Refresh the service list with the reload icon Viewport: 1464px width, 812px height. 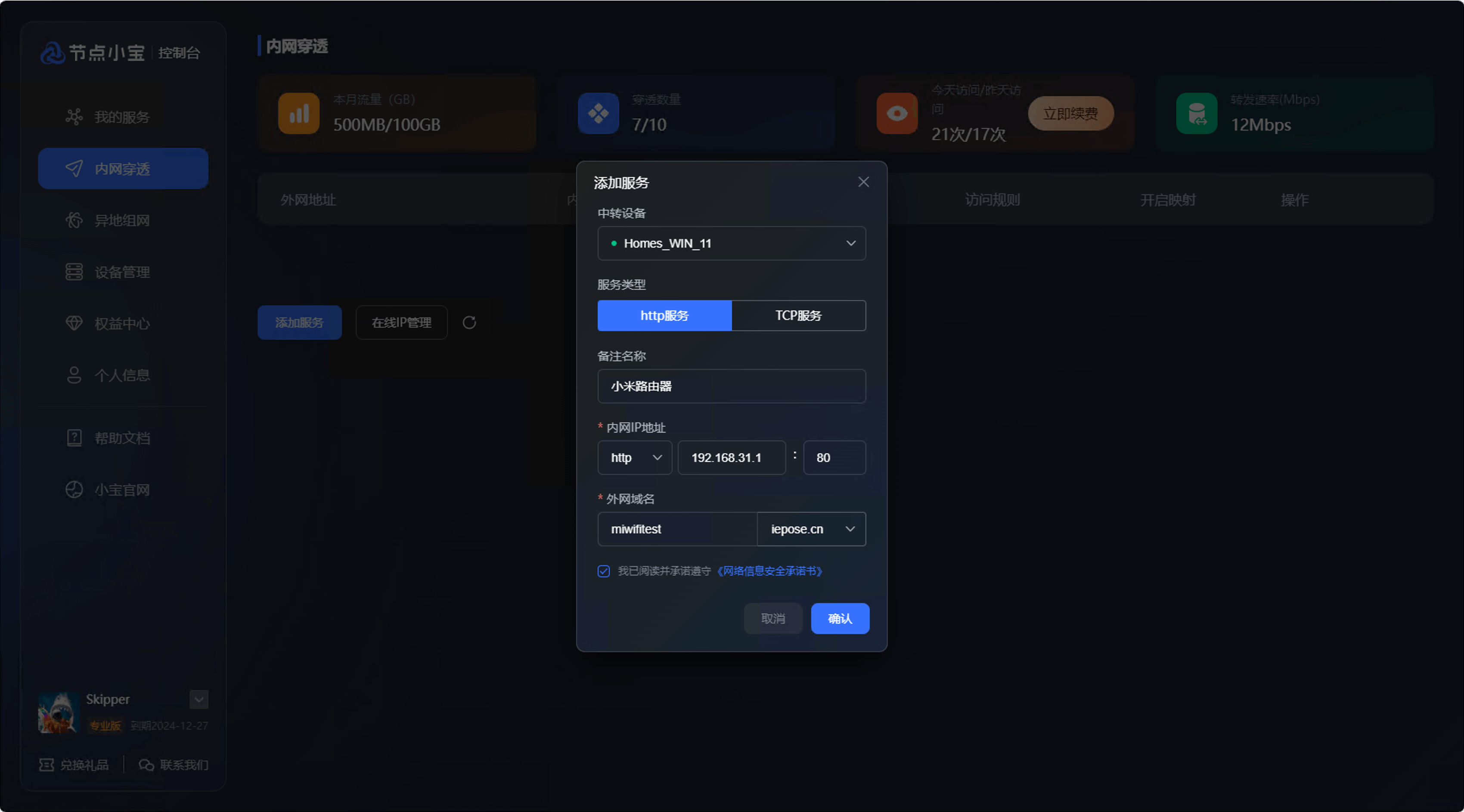point(469,323)
